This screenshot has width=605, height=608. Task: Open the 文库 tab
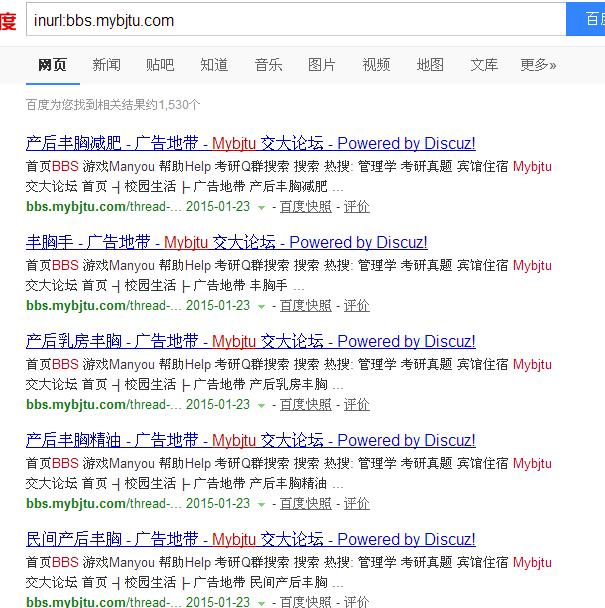484,65
